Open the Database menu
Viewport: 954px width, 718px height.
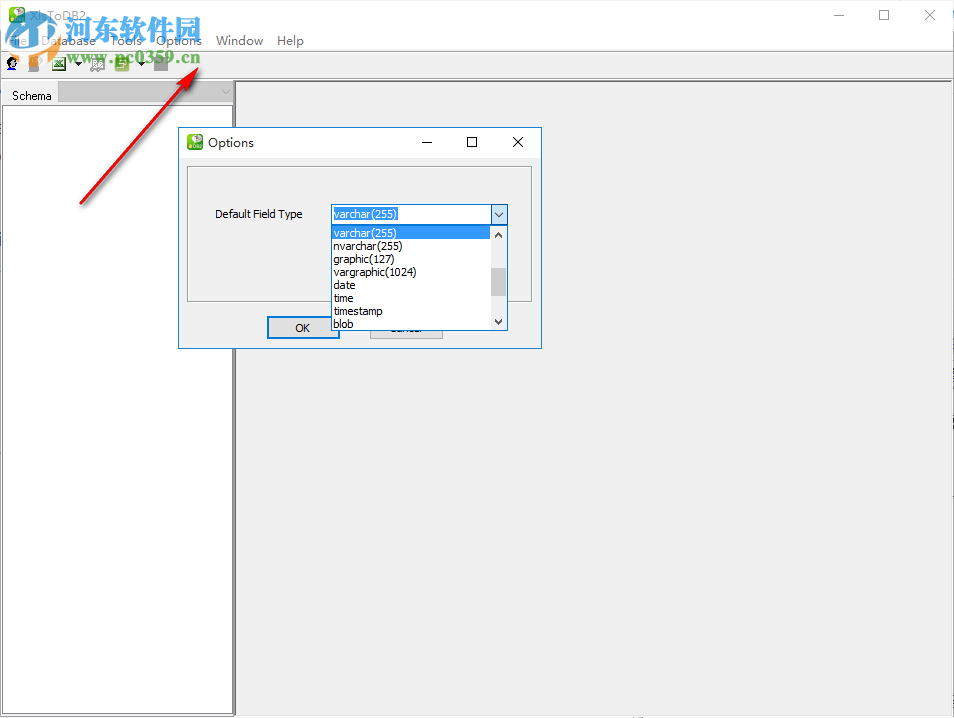click(x=71, y=41)
